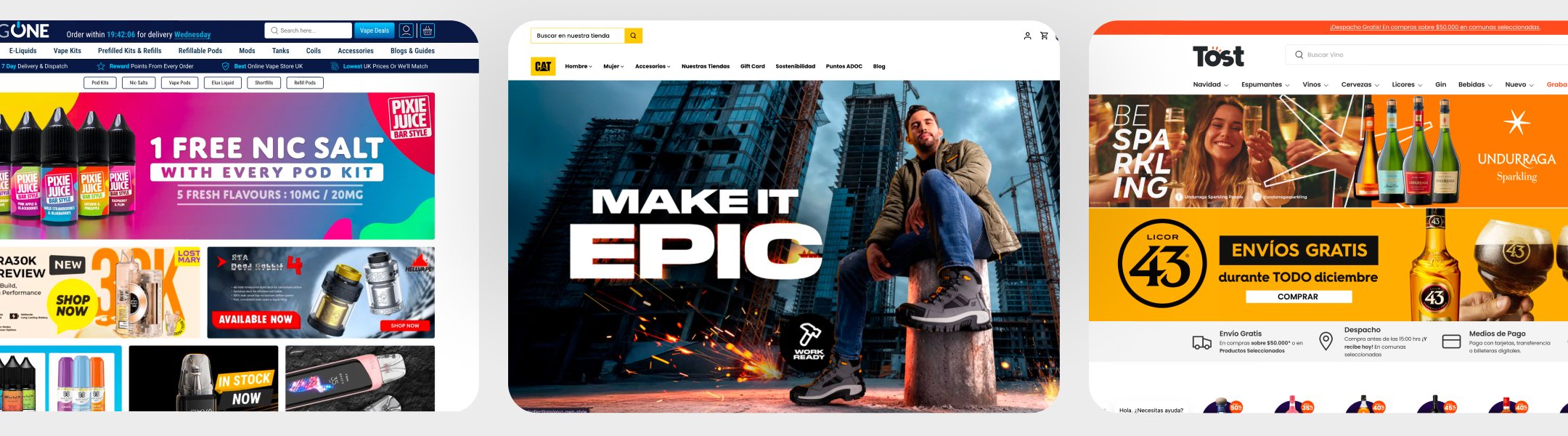Image resolution: width=1568 pixels, height=436 pixels.
Task: Click Tost logo
Action: [x=1218, y=56]
